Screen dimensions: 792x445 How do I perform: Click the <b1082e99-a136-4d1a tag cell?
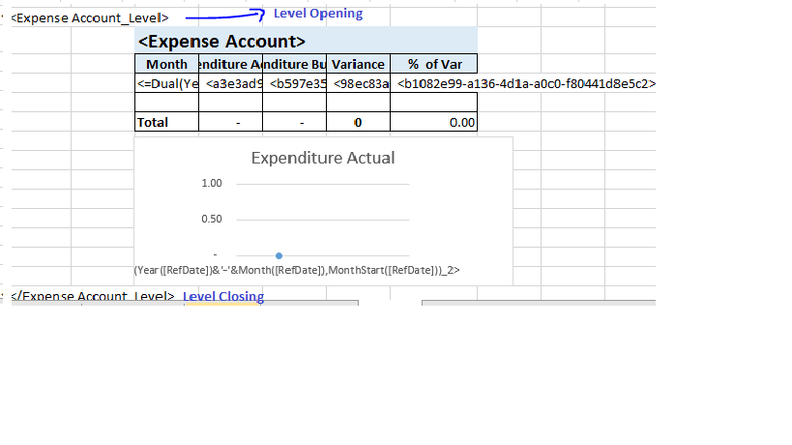(526, 83)
